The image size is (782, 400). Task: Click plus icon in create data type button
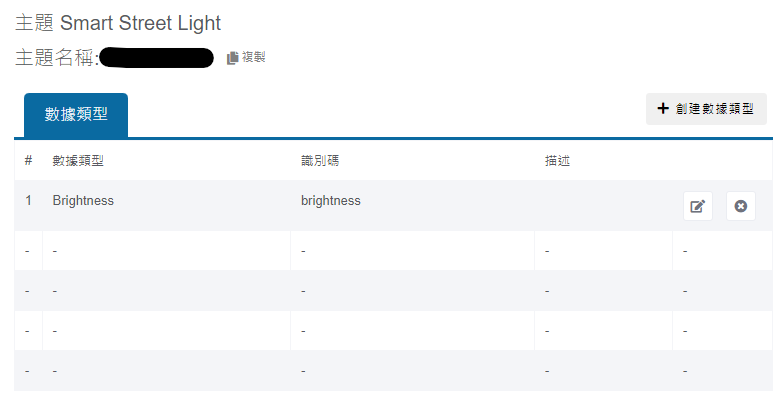pos(663,108)
